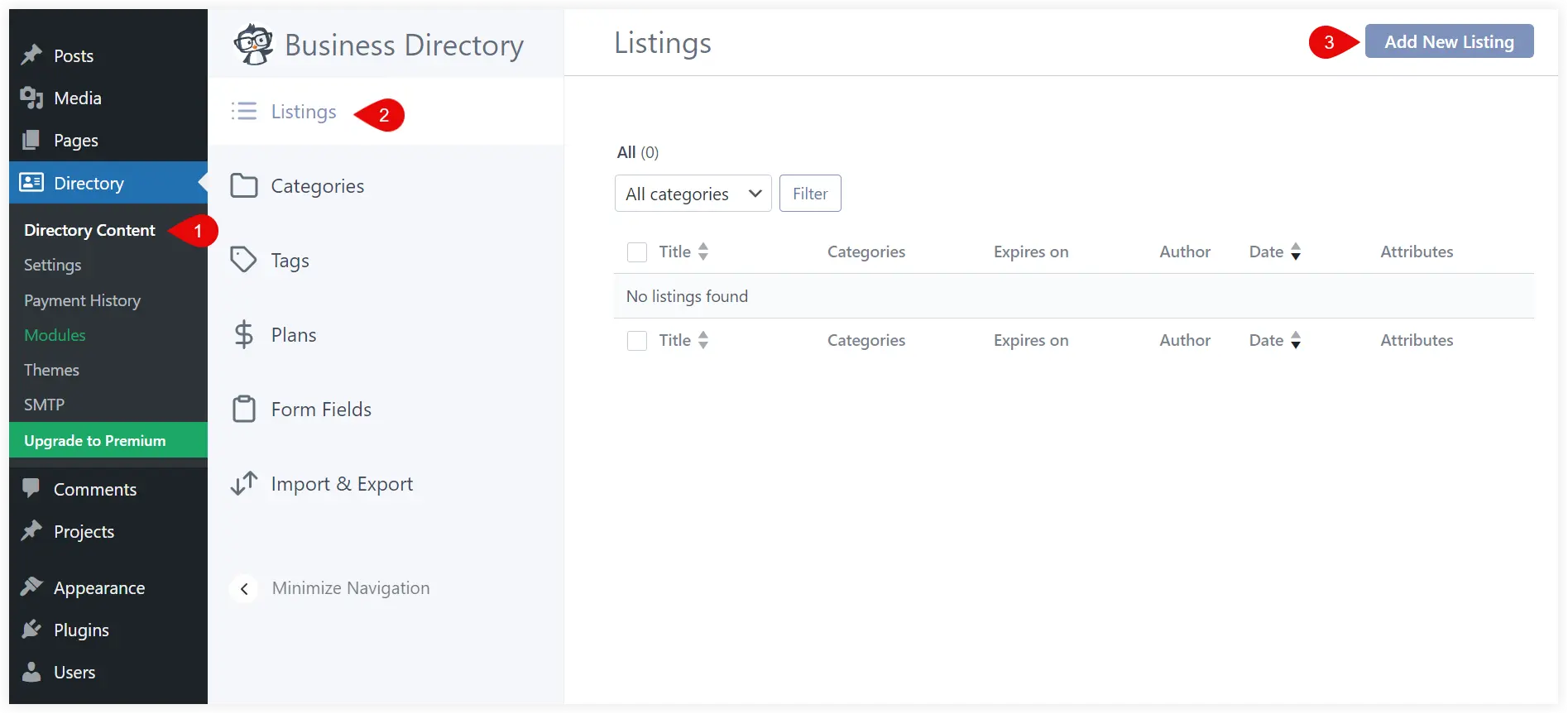Sort by Title in table header
This screenshot has height=714, width=1568.
pos(703,252)
